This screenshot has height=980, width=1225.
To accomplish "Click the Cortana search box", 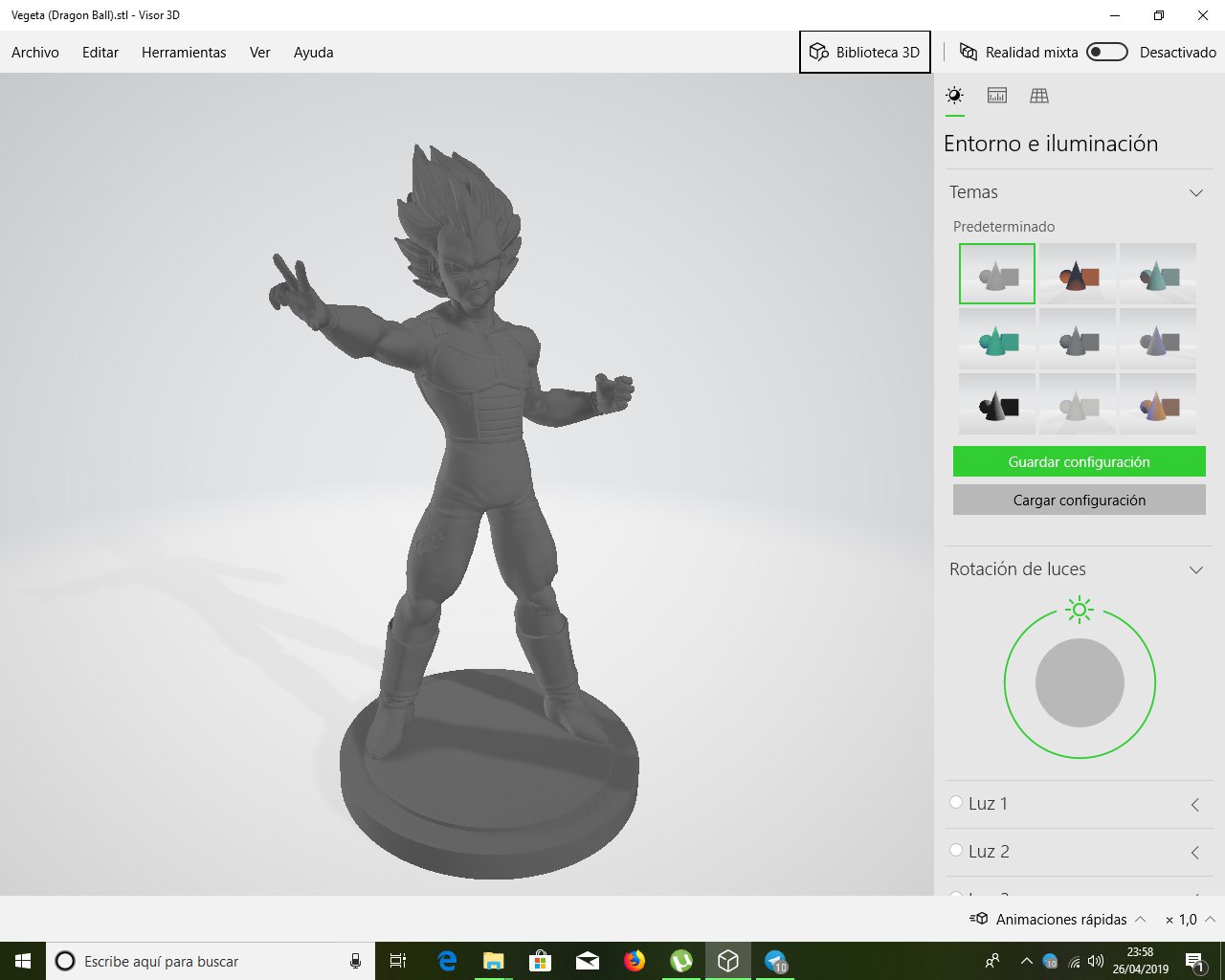I will pos(210,961).
